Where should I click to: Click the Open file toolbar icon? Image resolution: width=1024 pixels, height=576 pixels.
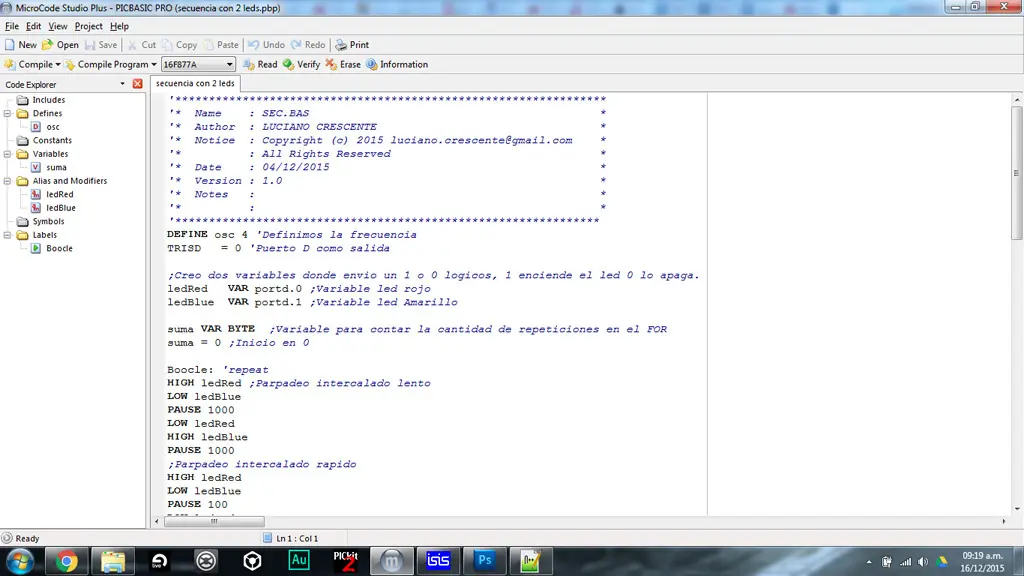click(48, 45)
